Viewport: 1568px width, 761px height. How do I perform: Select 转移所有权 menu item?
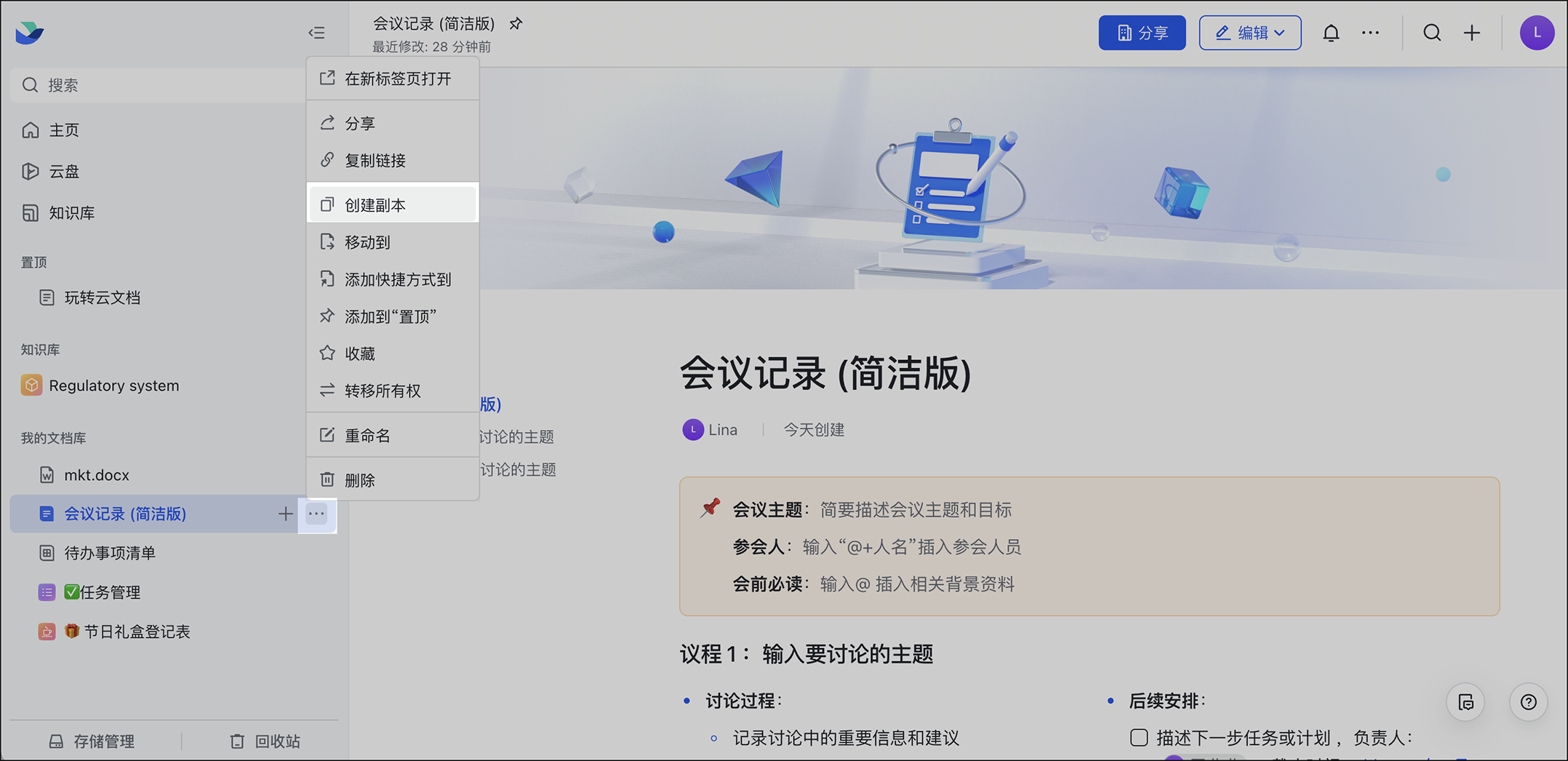pos(393,391)
